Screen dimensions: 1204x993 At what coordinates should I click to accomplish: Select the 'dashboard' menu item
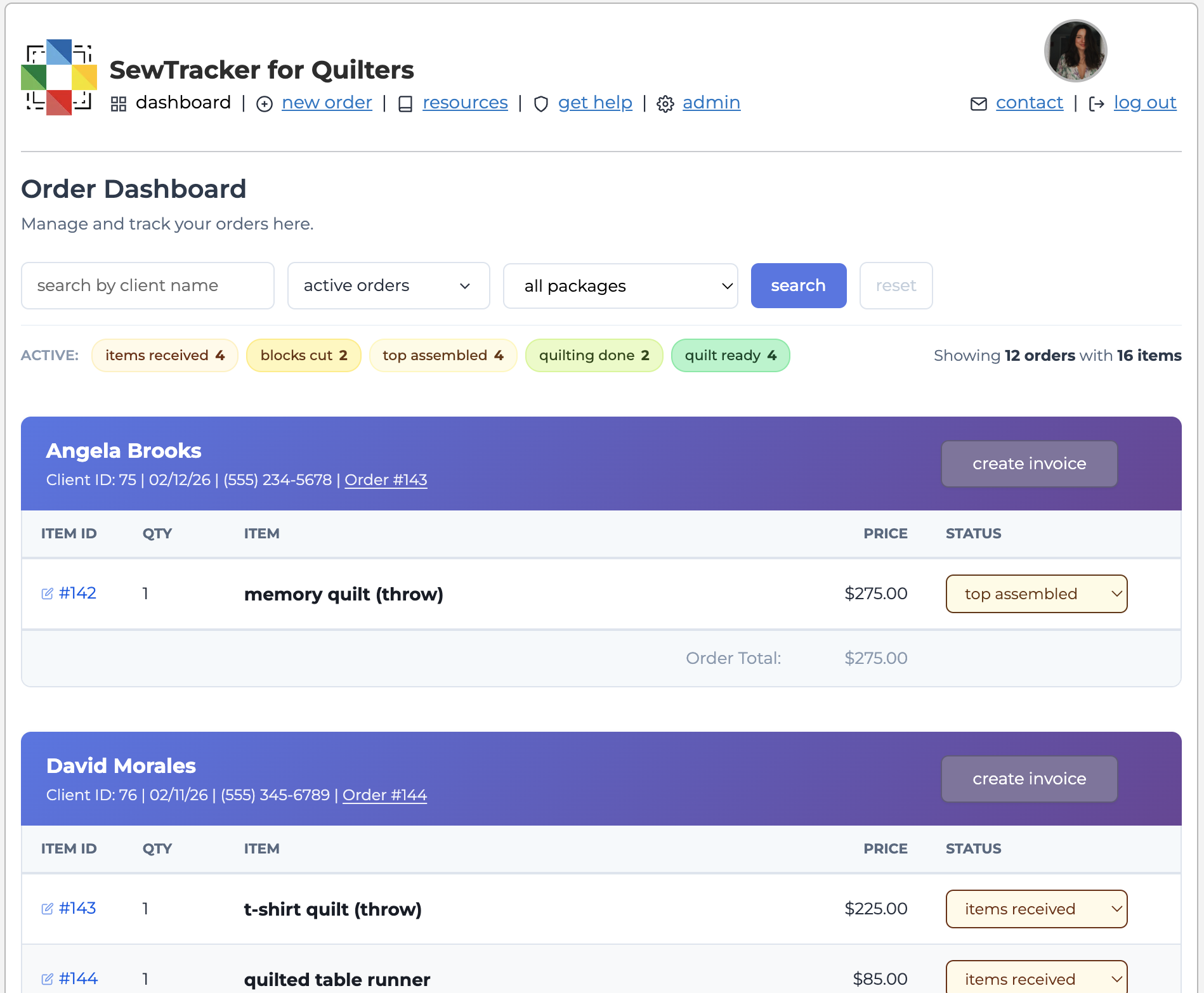pyautogui.click(x=183, y=102)
